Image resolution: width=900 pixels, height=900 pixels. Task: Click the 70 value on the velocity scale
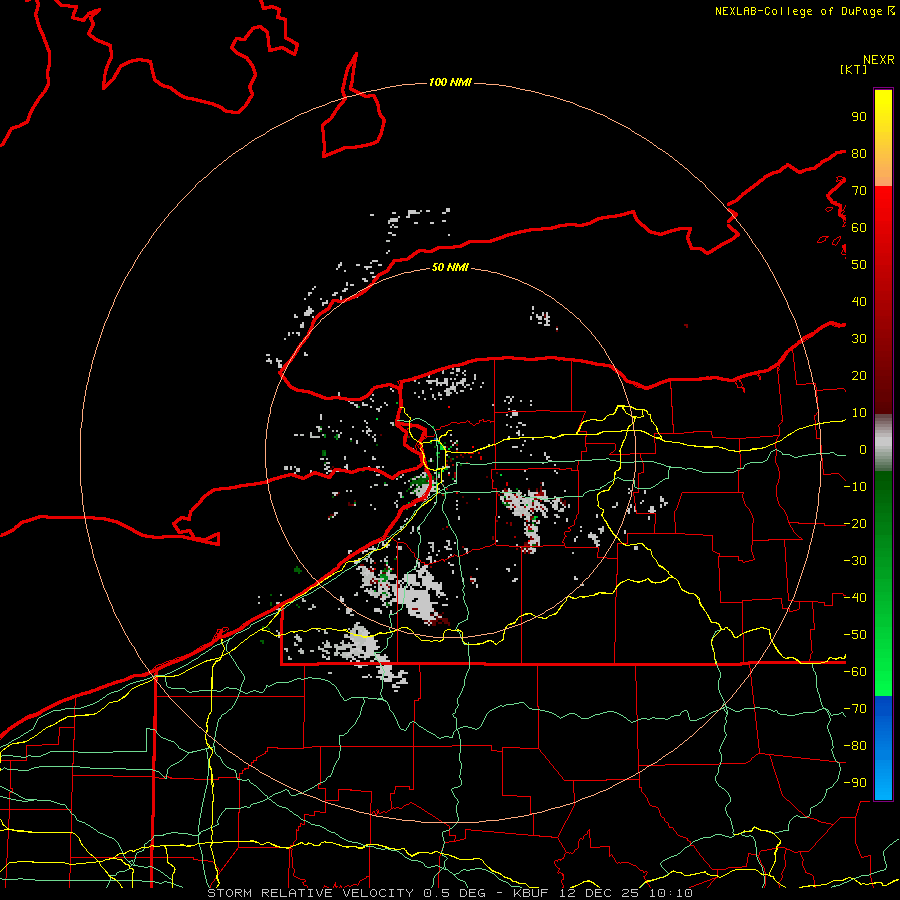pyautogui.click(x=859, y=191)
